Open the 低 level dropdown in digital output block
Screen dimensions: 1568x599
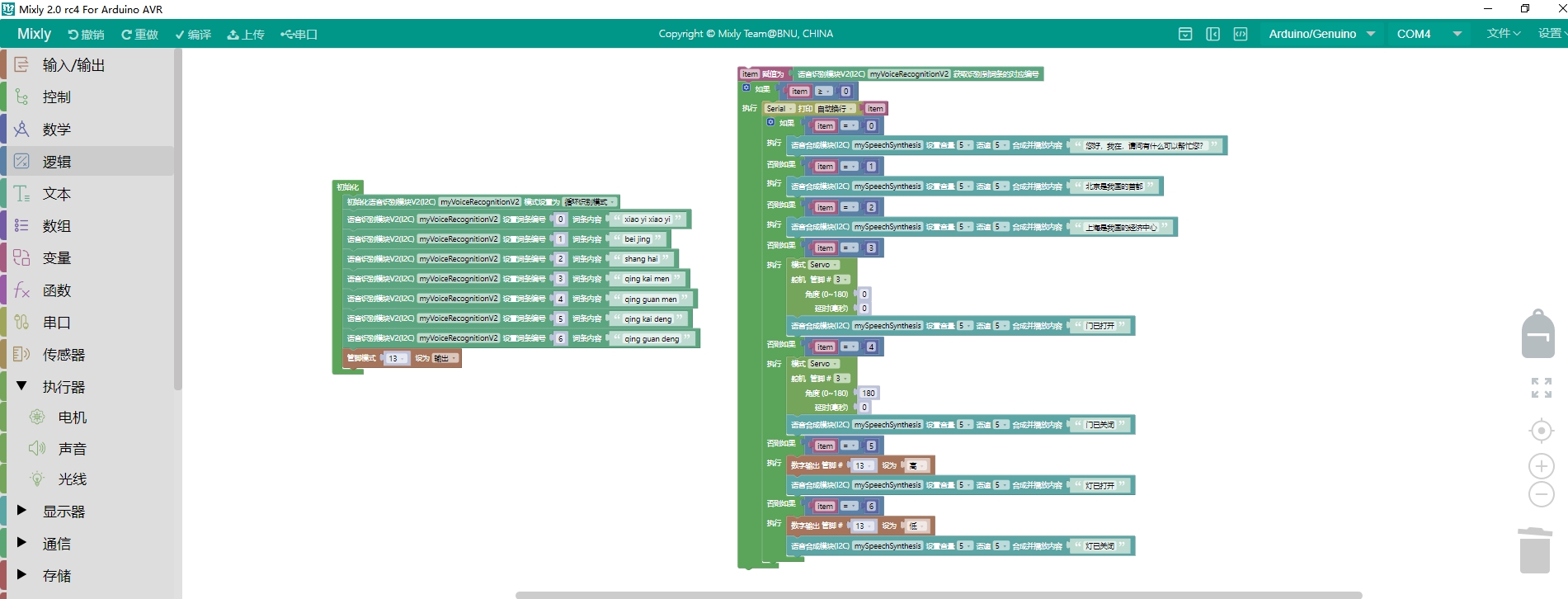click(917, 526)
